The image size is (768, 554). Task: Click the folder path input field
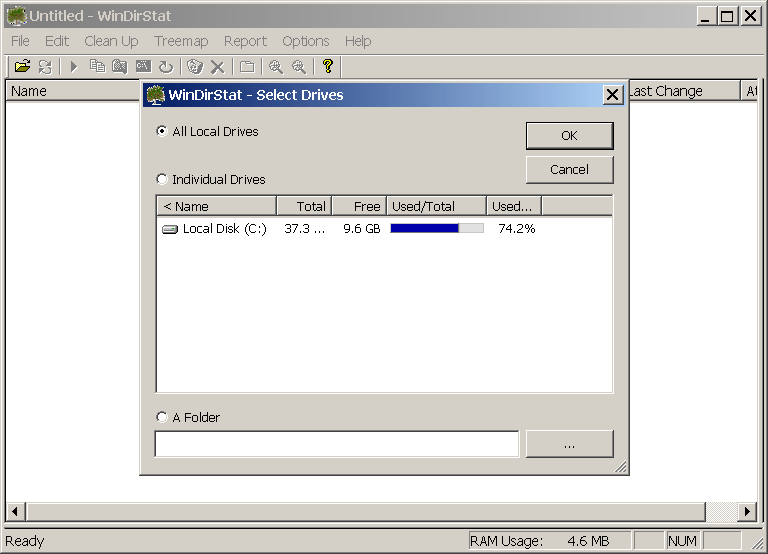click(337, 444)
